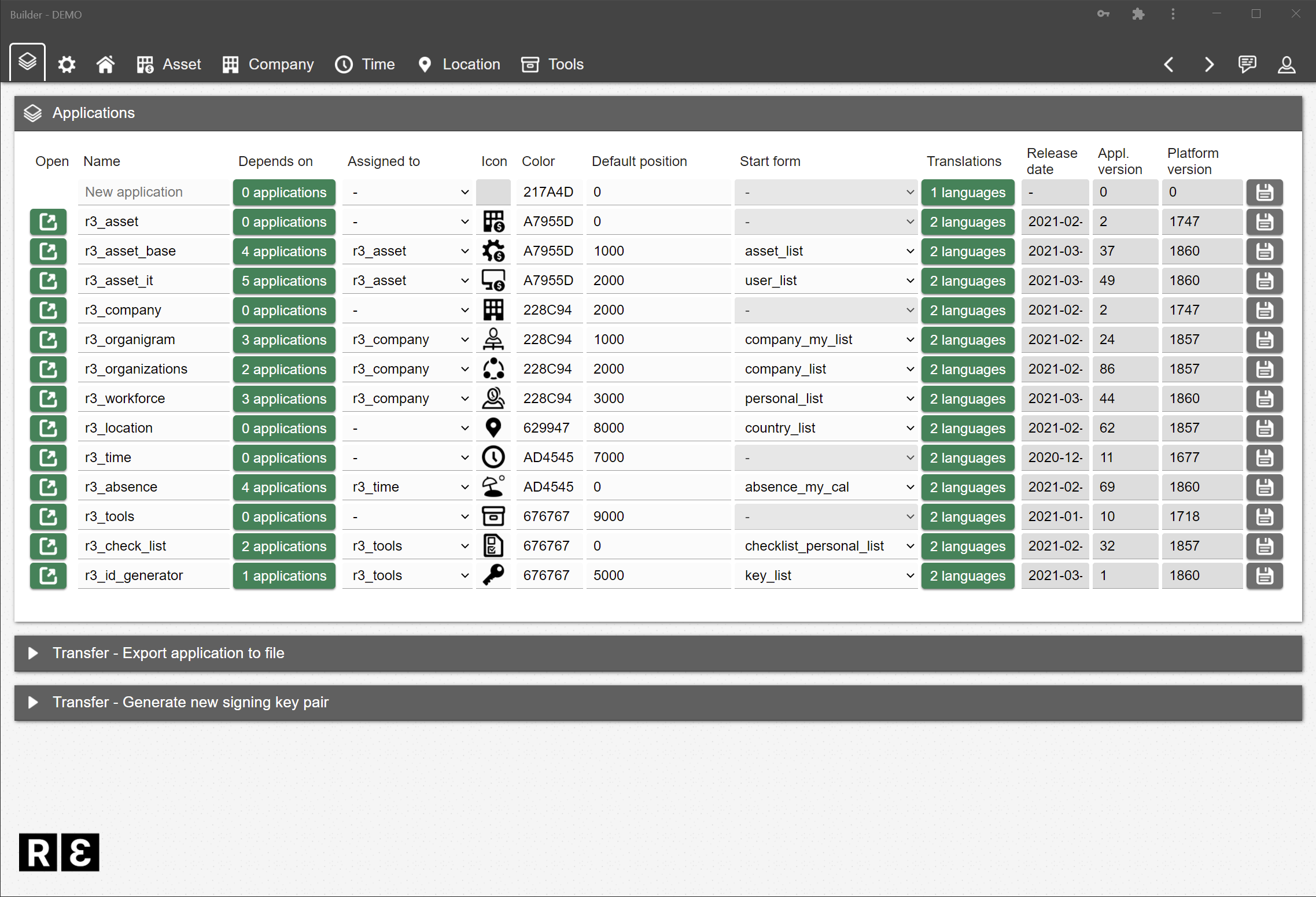Screen dimensions: 1316x897
Task: Save r3_company using its floppy disk icon
Action: pyautogui.click(x=1265, y=310)
